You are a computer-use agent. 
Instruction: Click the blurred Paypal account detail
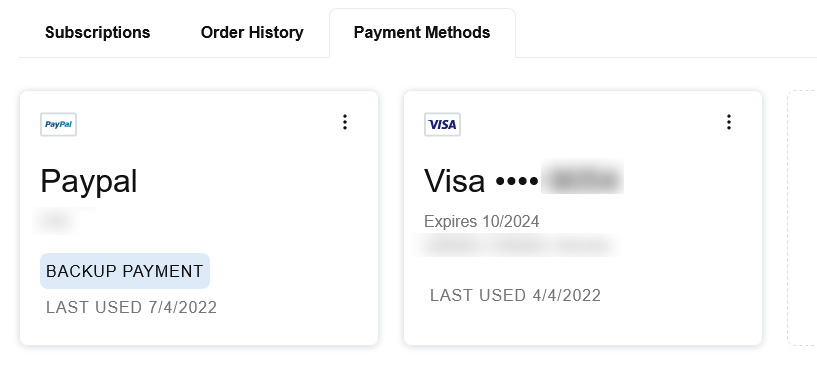[63, 221]
